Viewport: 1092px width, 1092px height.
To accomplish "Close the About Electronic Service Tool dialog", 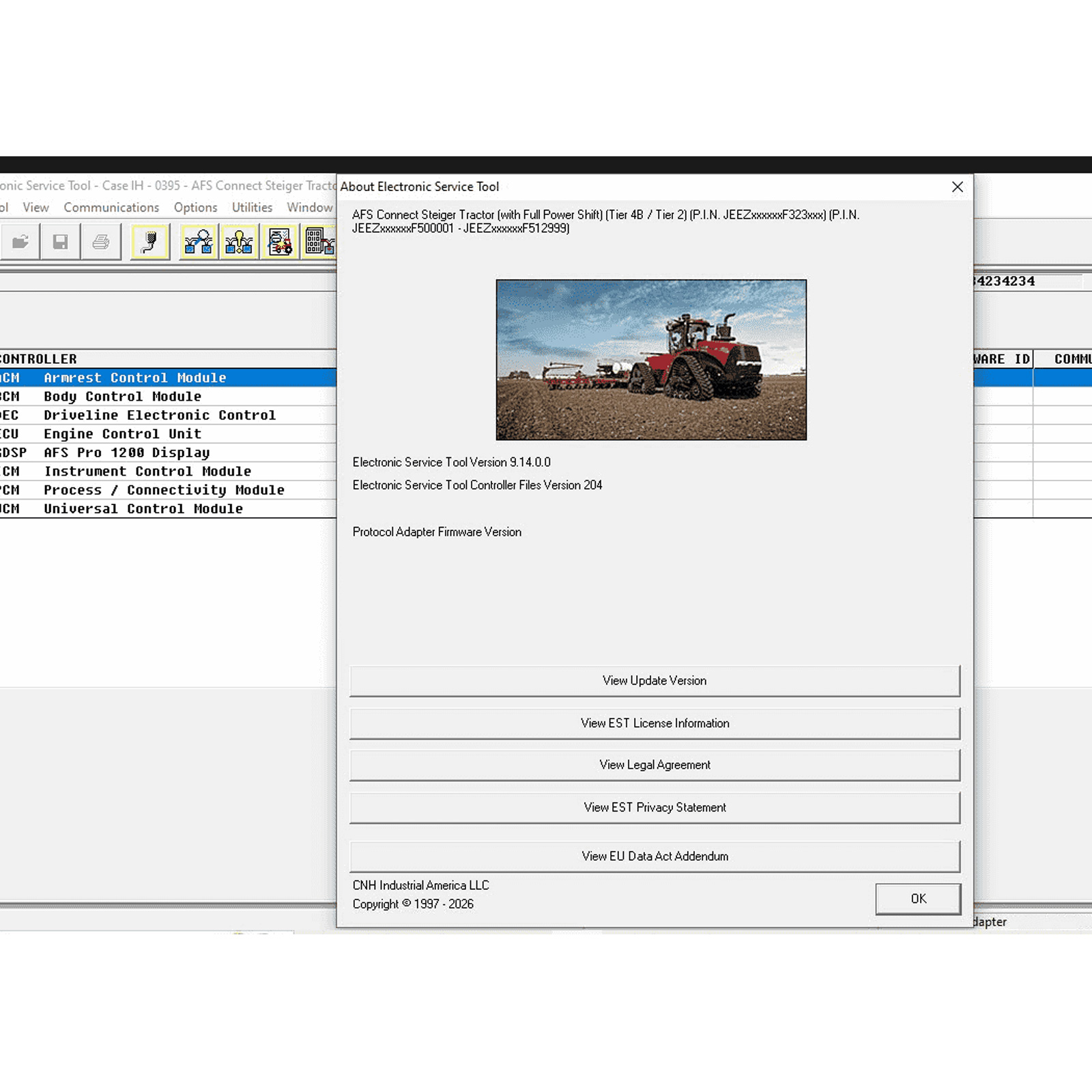I will [x=958, y=187].
